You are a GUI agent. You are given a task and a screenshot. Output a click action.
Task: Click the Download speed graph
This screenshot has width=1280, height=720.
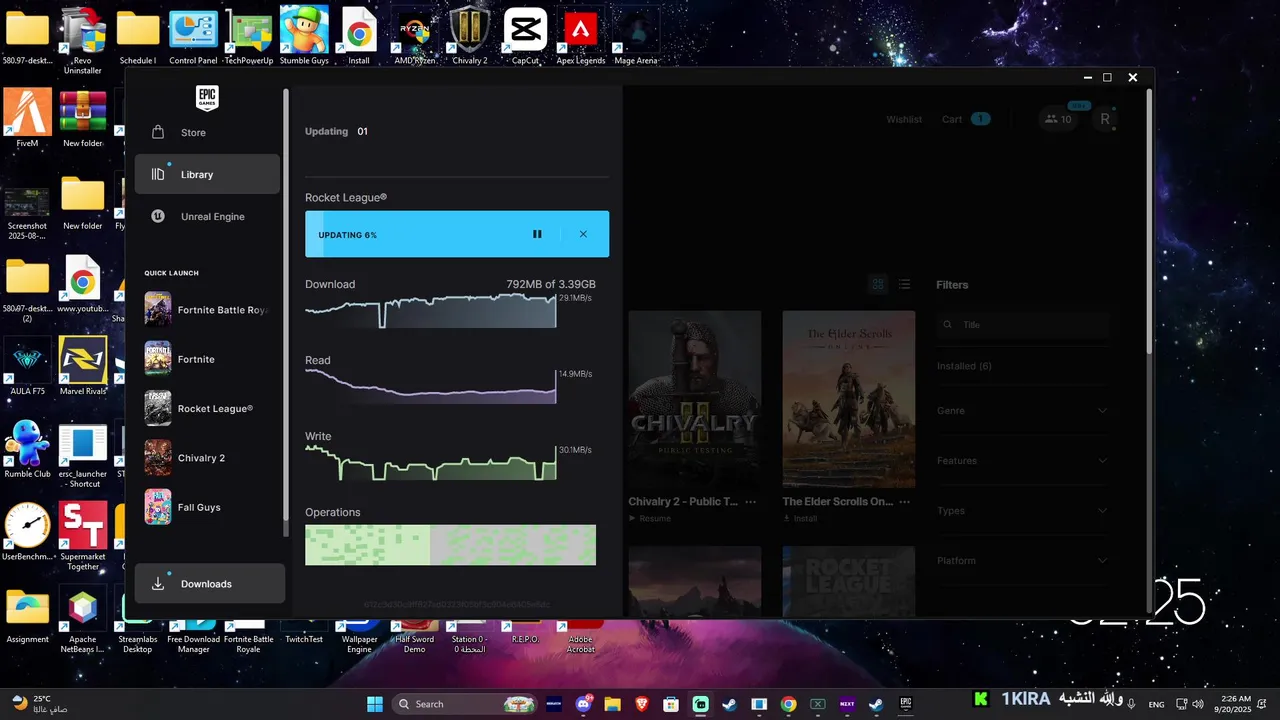click(430, 311)
